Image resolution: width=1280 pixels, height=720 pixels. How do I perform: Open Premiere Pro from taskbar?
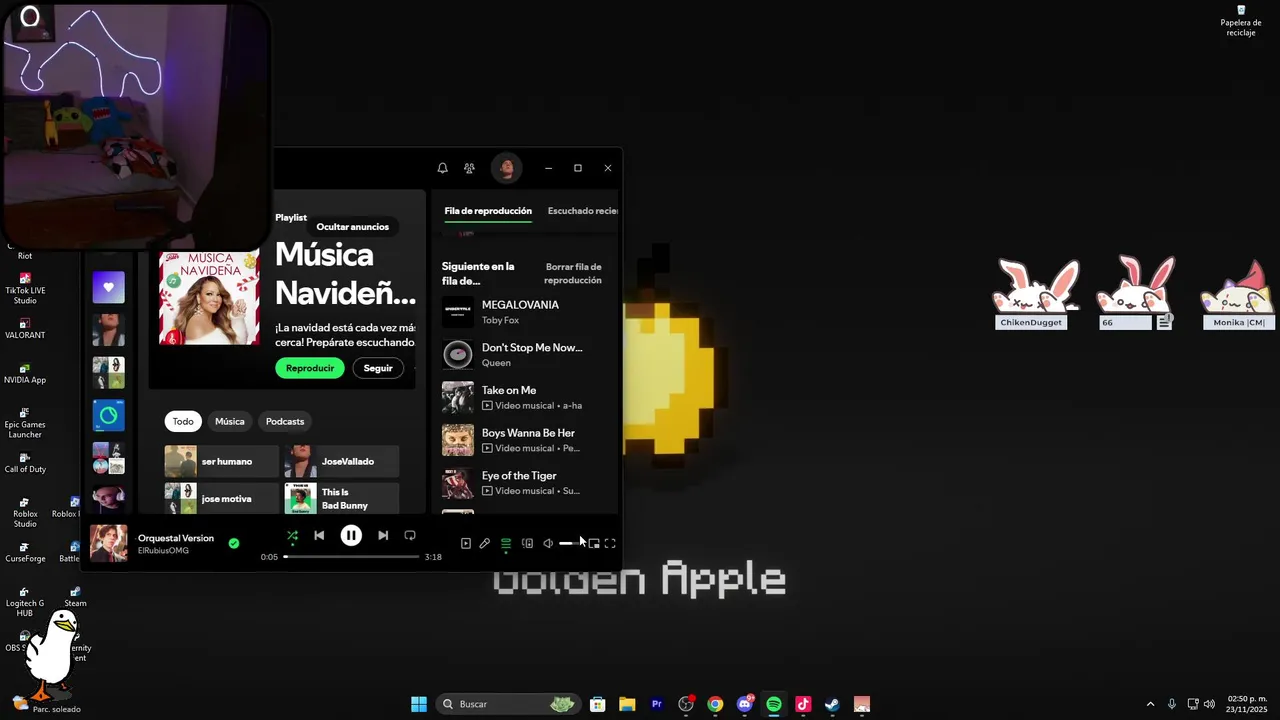point(657,704)
